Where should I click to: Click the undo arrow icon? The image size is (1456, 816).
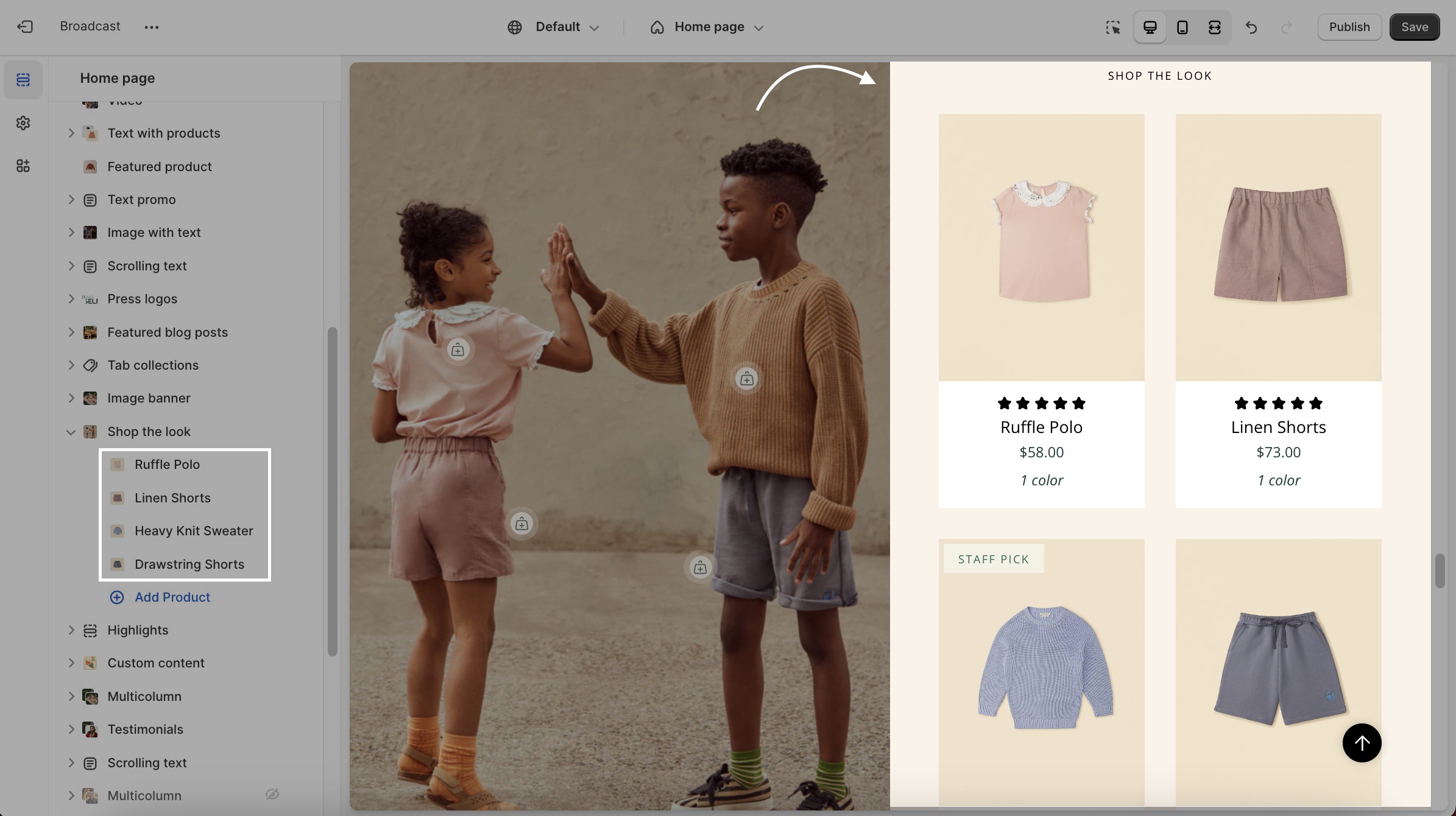(x=1251, y=27)
